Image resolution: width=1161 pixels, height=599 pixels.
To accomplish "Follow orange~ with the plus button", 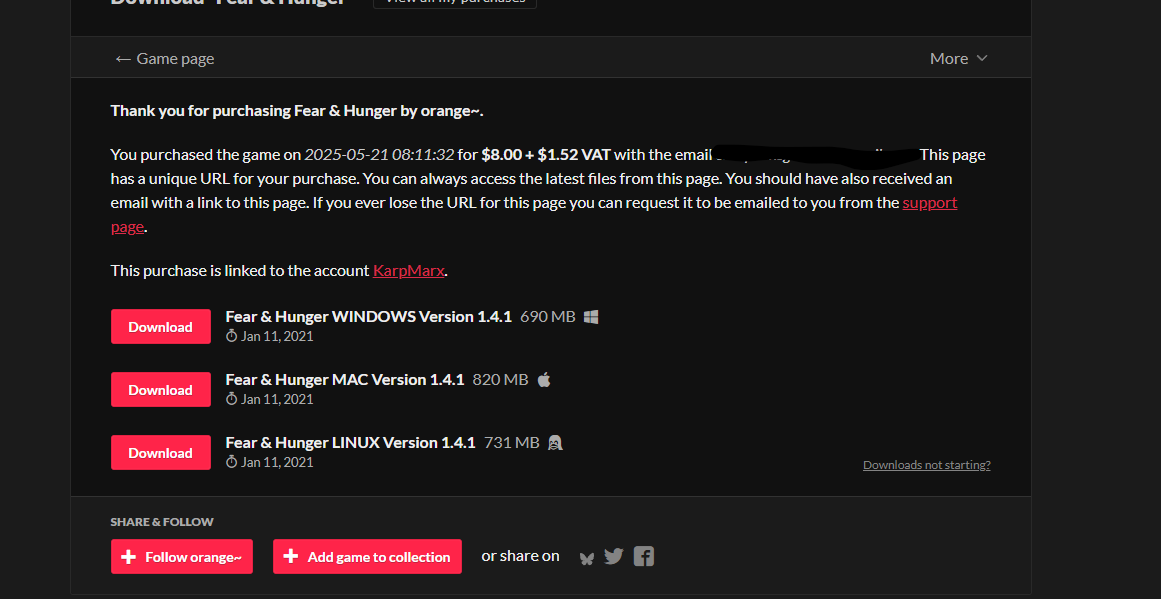I will (182, 557).
